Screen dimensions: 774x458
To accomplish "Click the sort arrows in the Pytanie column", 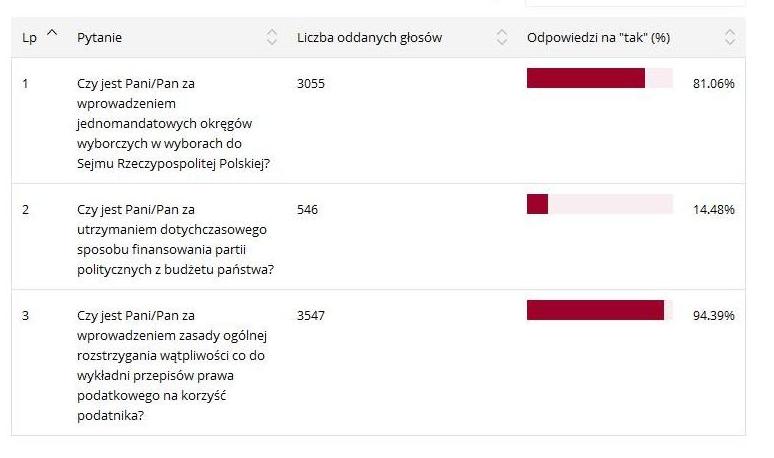I will (272, 38).
